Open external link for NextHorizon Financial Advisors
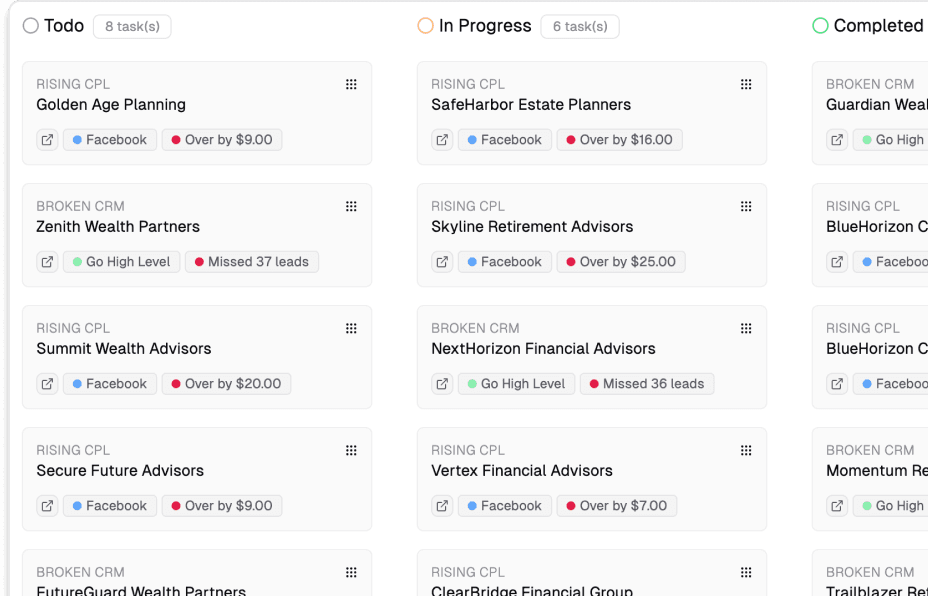928x596 pixels. 442,384
